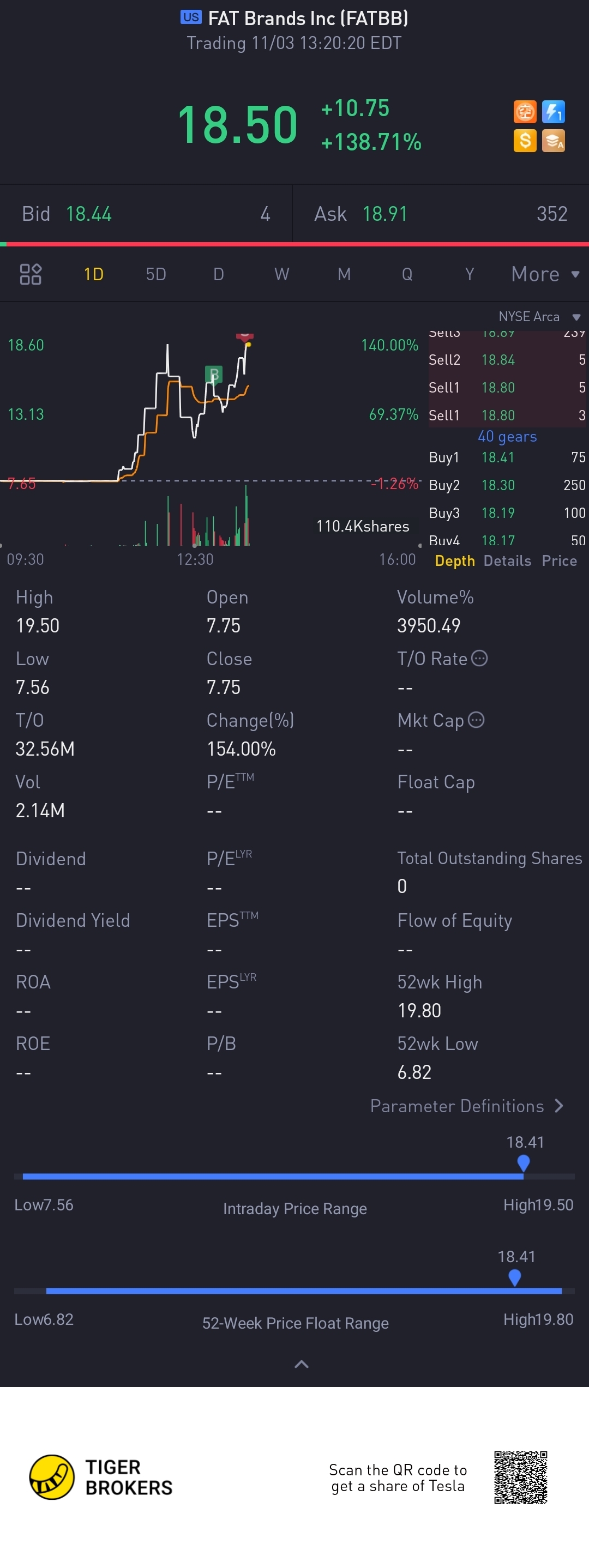This screenshot has width=589, height=1568.
Task: Switch to the 5D chart tab
Action: tap(156, 274)
